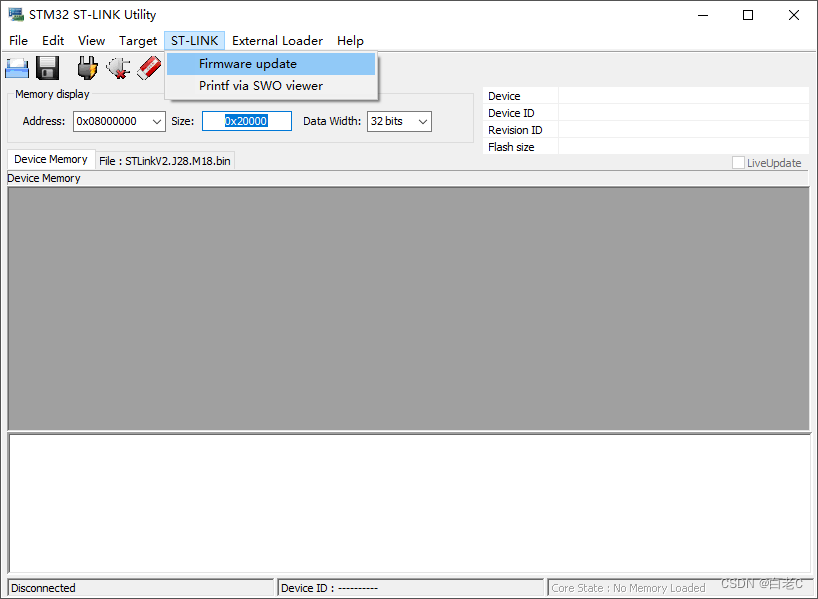Image resolution: width=818 pixels, height=599 pixels.
Task: Open a binary file using the toolbar icon
Action: 16,67
